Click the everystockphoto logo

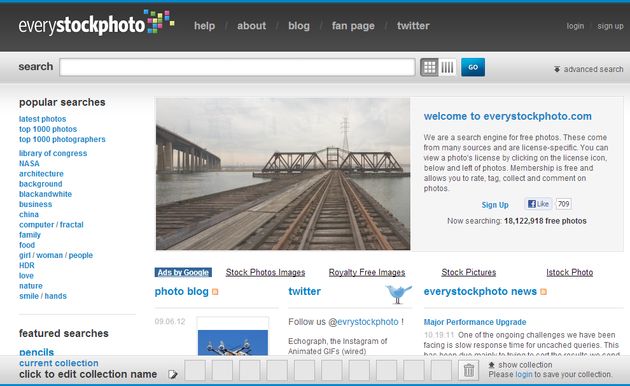click(96, 22)
